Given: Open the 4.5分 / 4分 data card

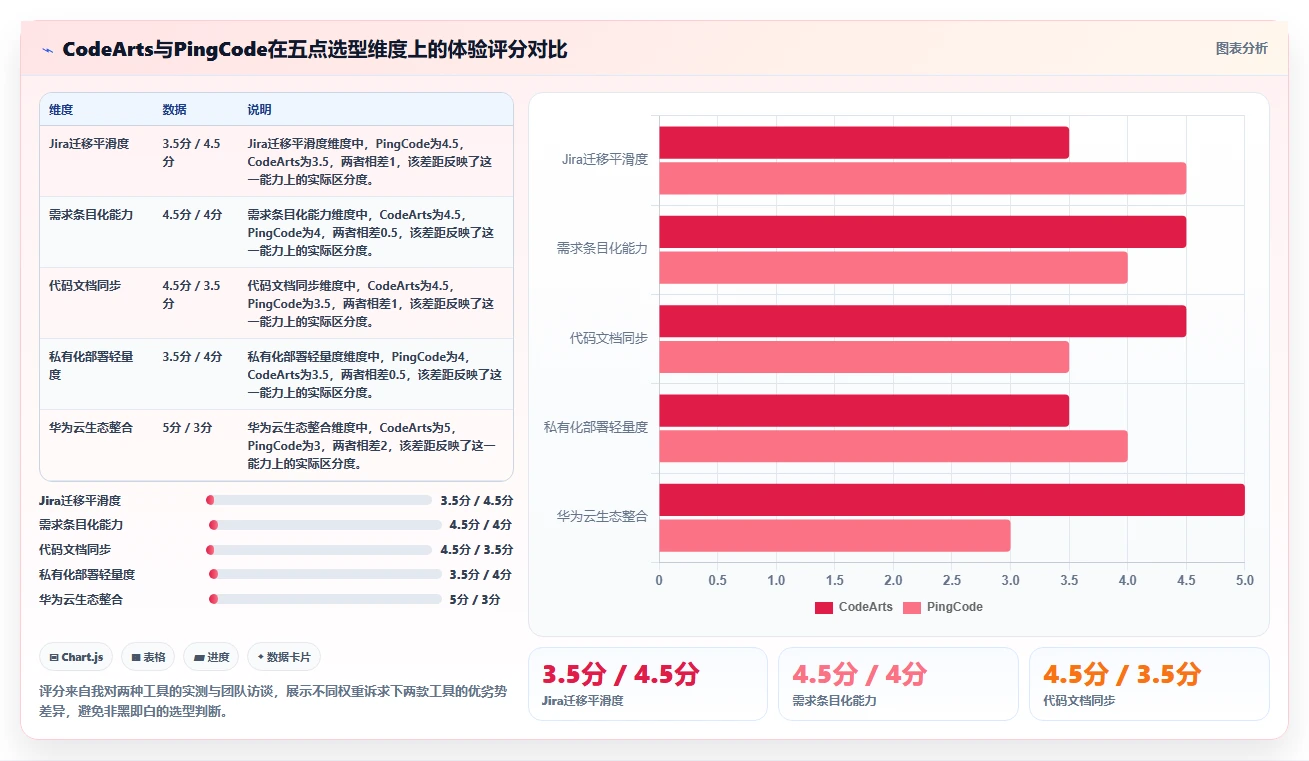Looking at the screenshot, I should coord(898,684).
